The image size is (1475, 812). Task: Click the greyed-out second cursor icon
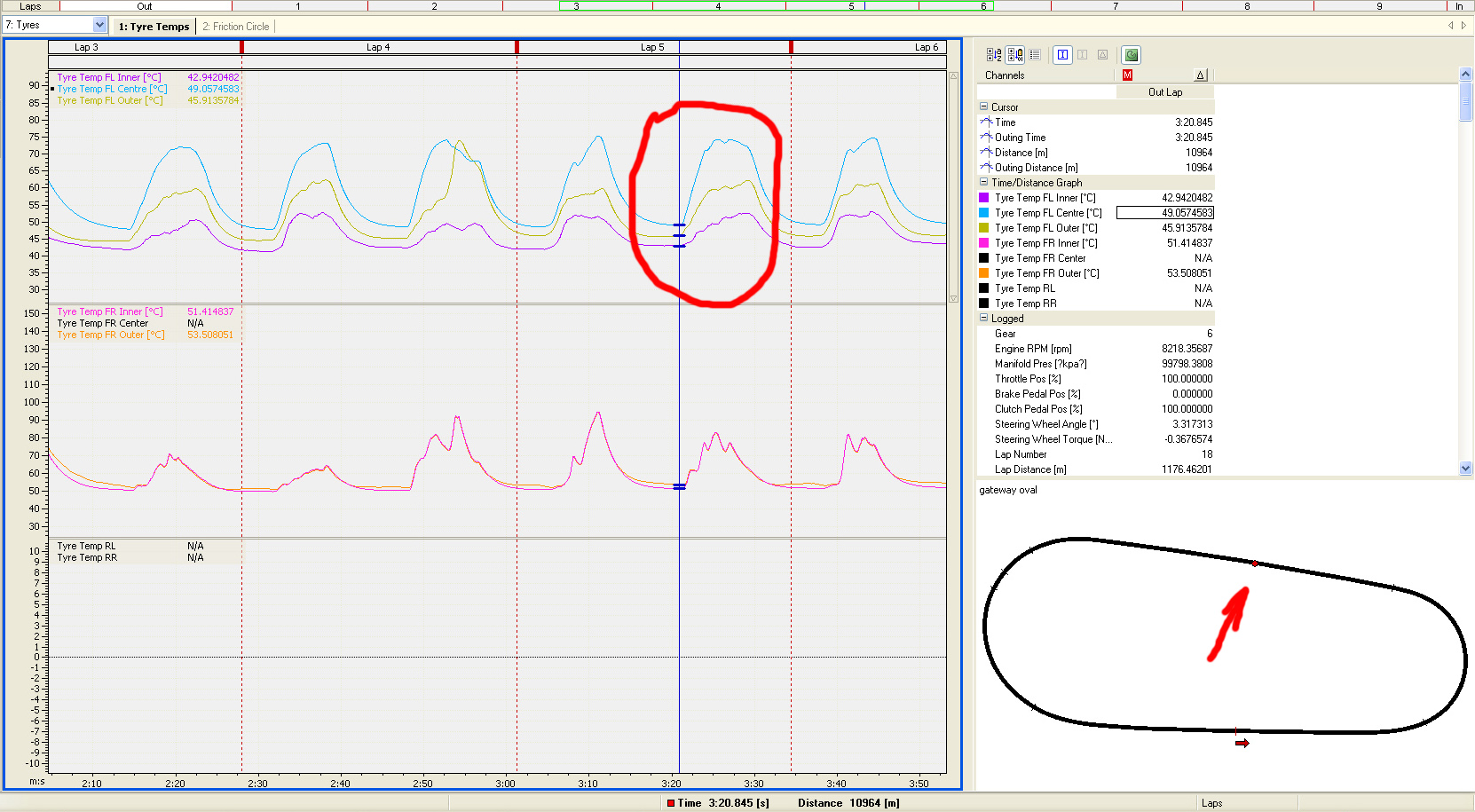click(1083, 55)
